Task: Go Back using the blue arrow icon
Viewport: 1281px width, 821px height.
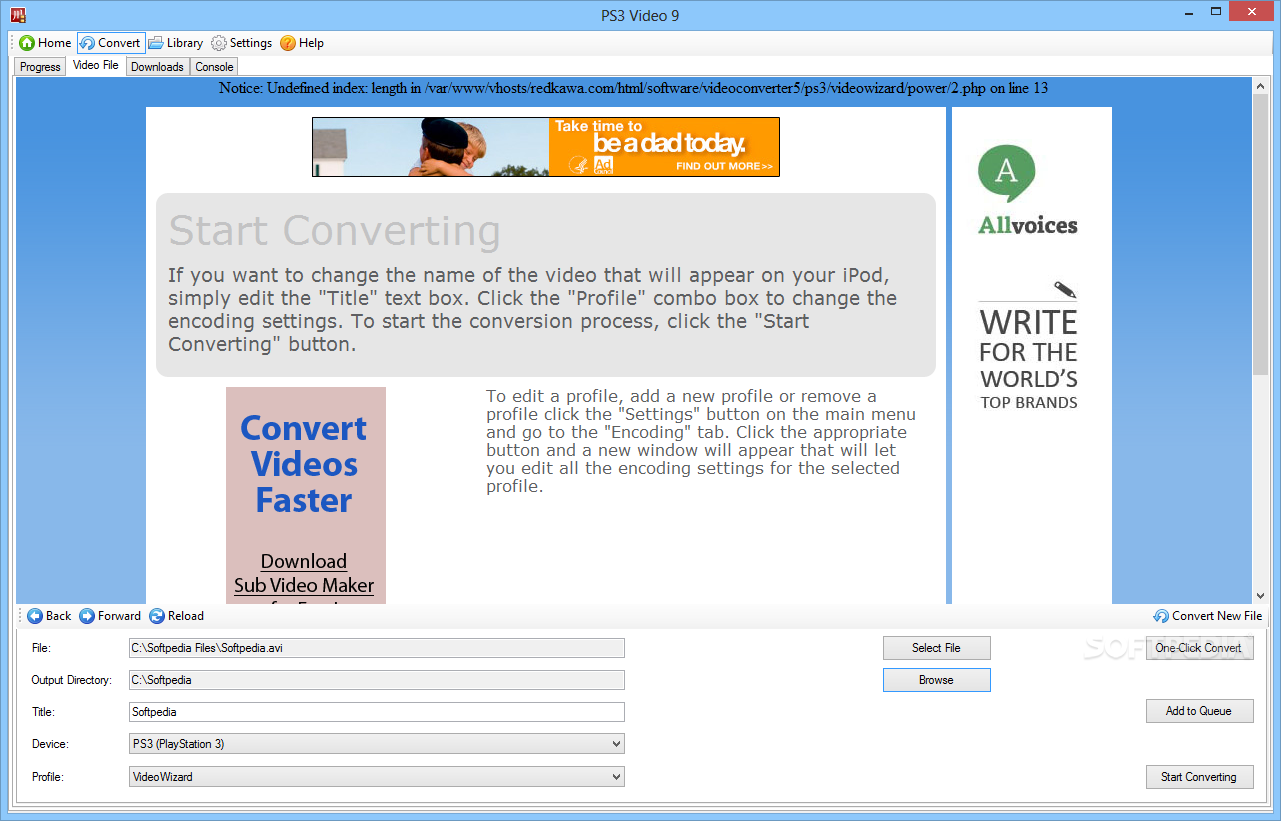Action: point(35,616)
